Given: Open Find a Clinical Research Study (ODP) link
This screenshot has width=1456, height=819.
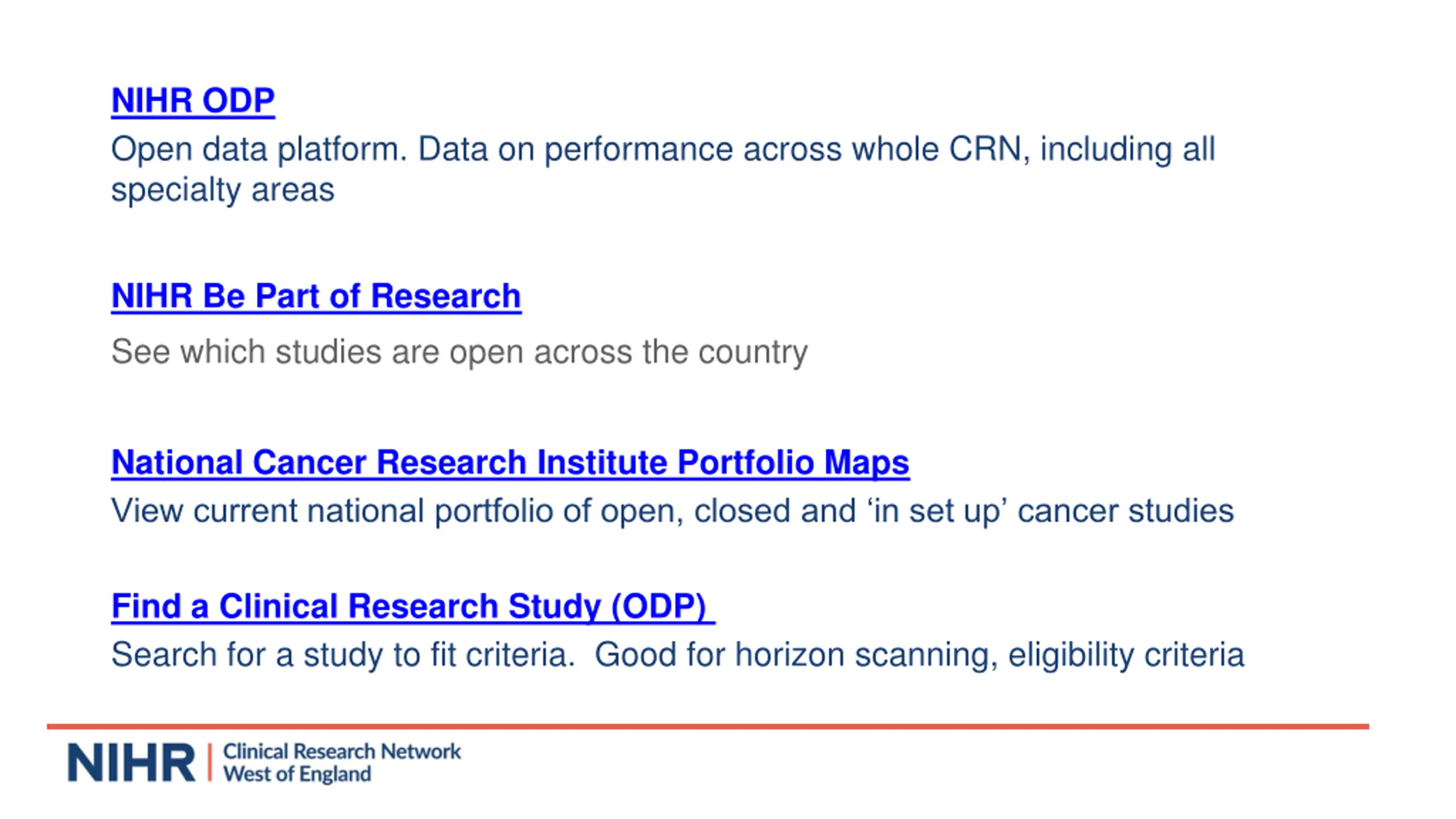Looking at the screenshot, I should tap(413, 606).
